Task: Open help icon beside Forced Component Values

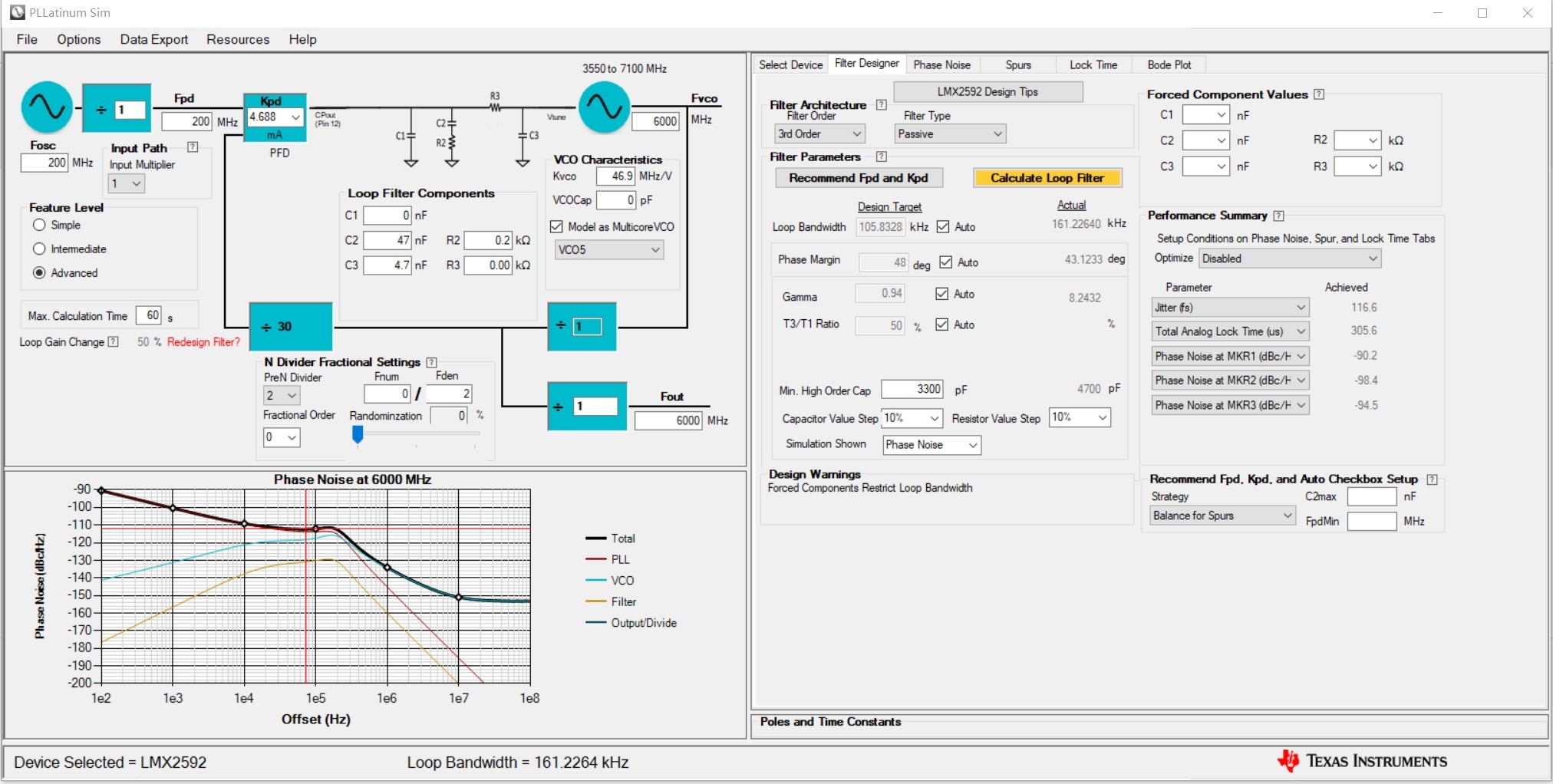Action: 1319,94
